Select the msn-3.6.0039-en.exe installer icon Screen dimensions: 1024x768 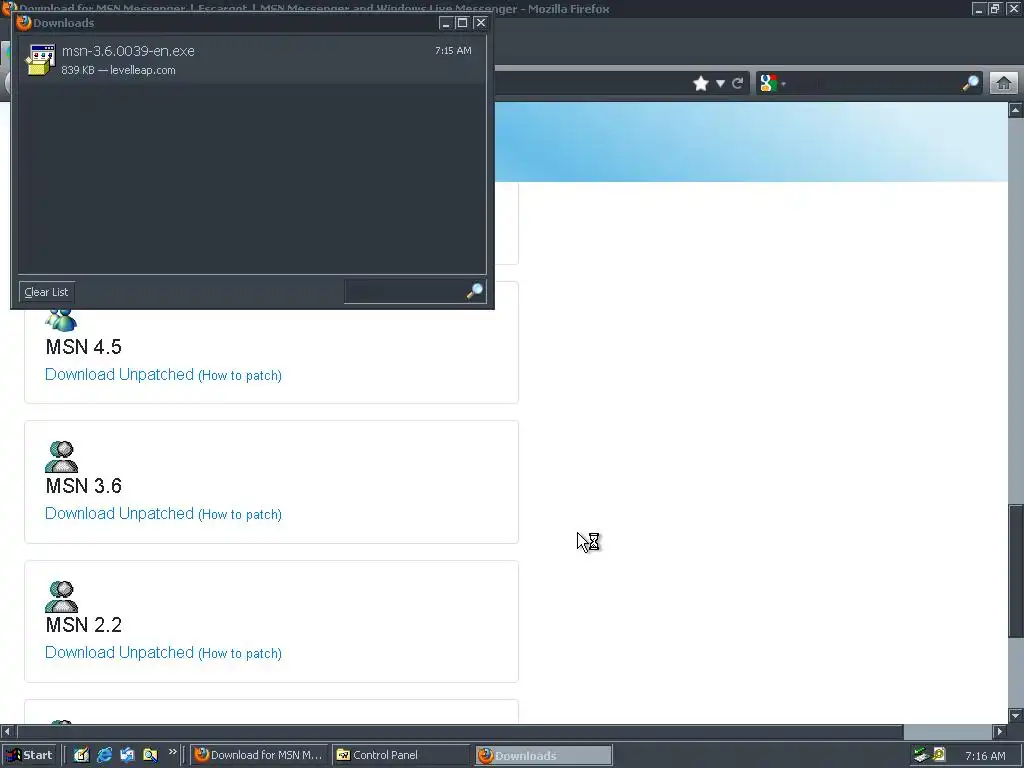pyautogui.click(x=40, y=59)
